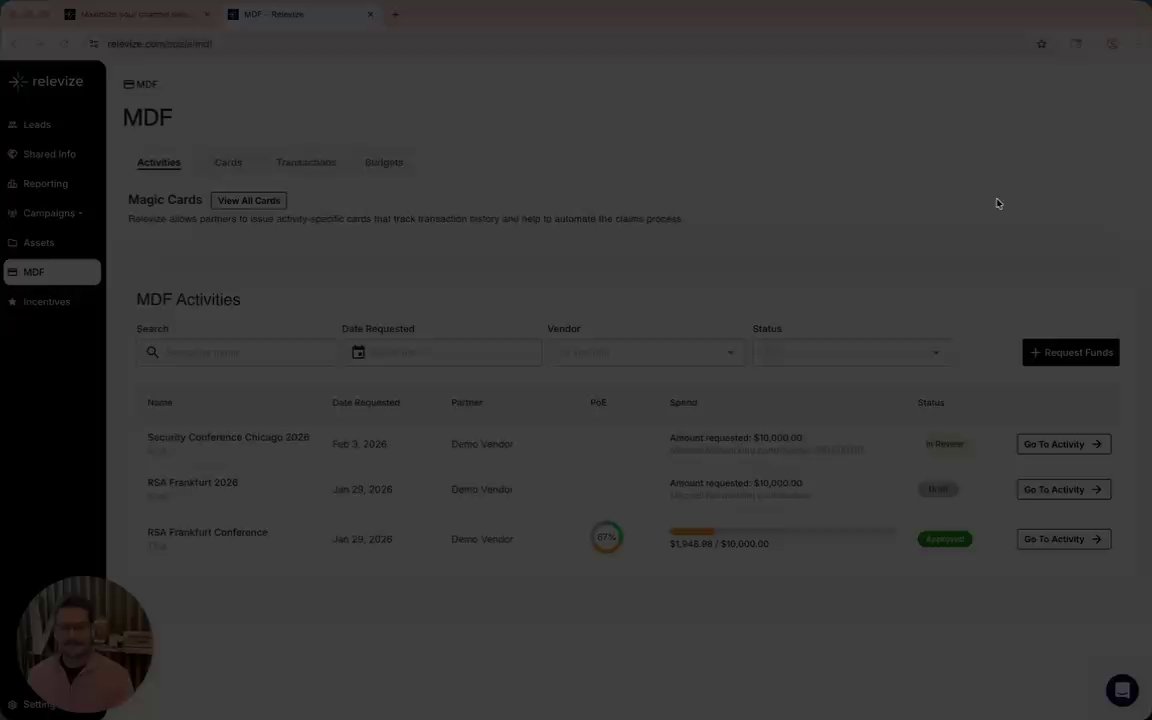The image size is (1152, 720).
Task: Expand the Campaigns submenu arrow
Action: 80,214
